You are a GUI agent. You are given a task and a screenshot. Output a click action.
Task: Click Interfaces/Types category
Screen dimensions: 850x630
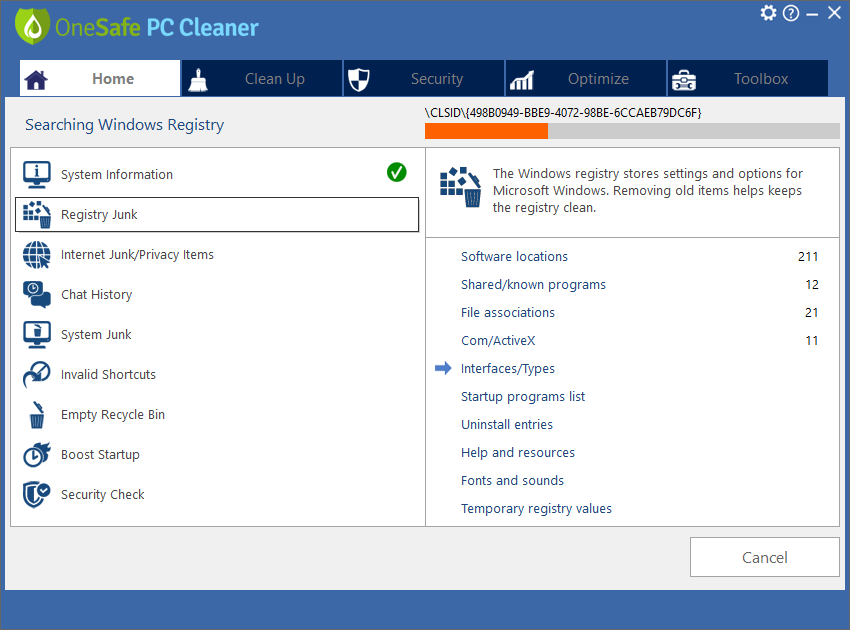(508, 369)
